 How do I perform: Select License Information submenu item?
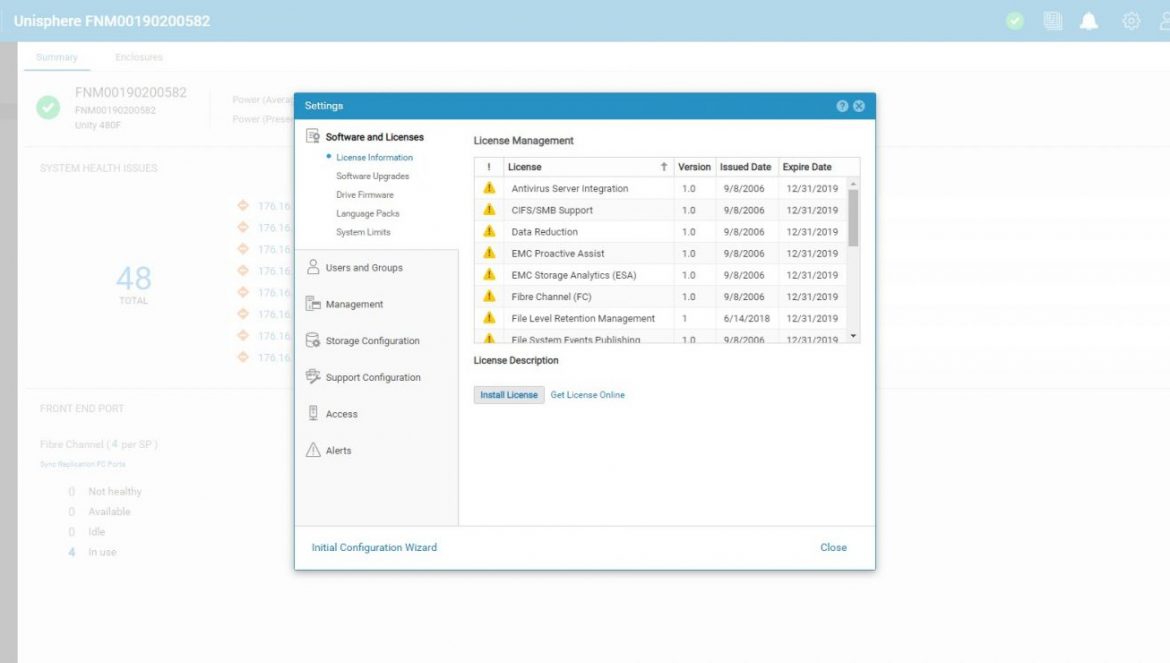tap(374, 157)
